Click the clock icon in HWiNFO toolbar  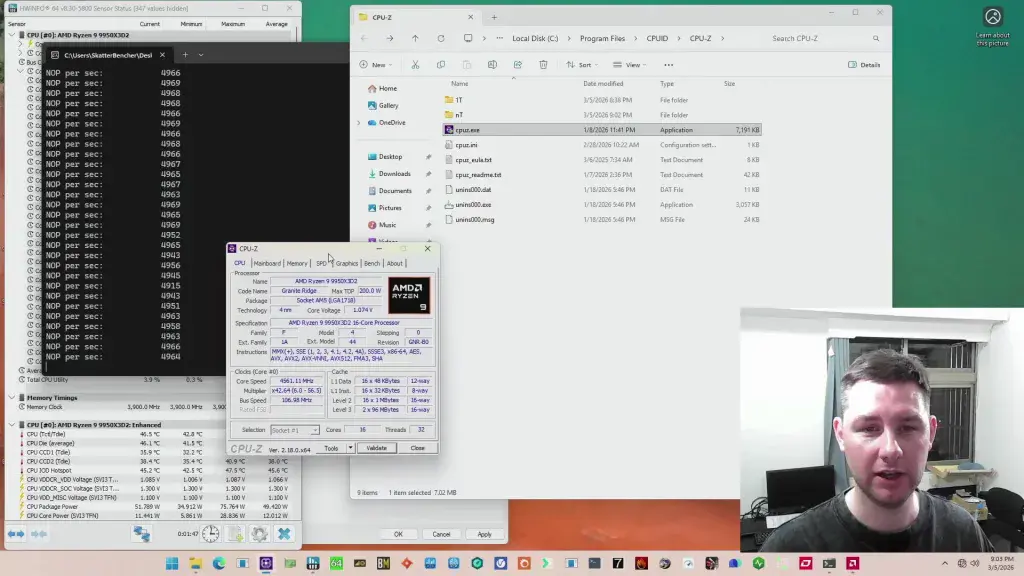210,534
